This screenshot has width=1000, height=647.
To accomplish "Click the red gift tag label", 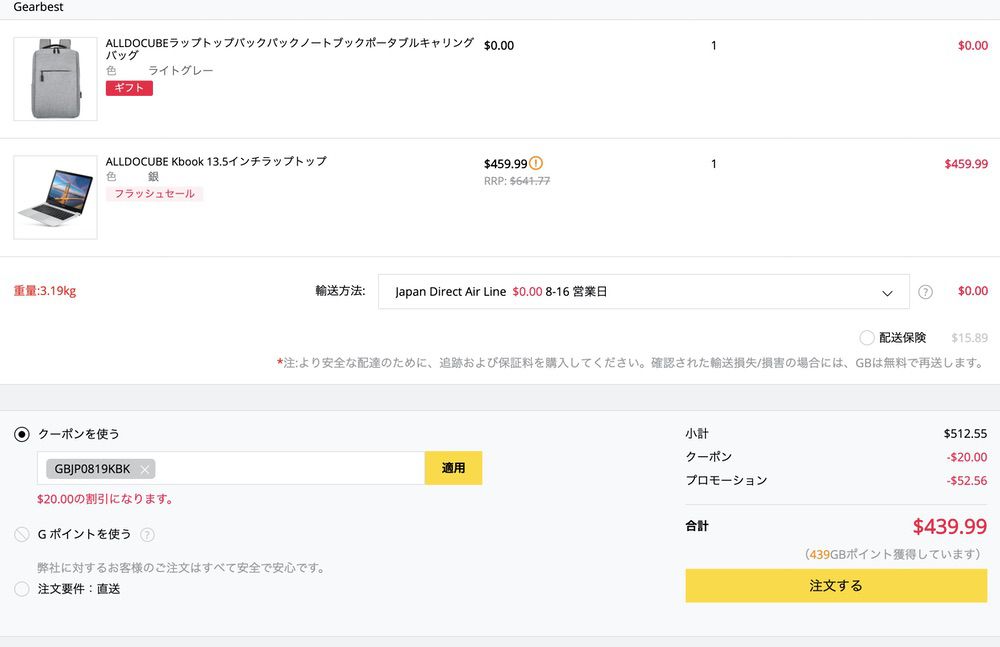I will pos(129,88).
